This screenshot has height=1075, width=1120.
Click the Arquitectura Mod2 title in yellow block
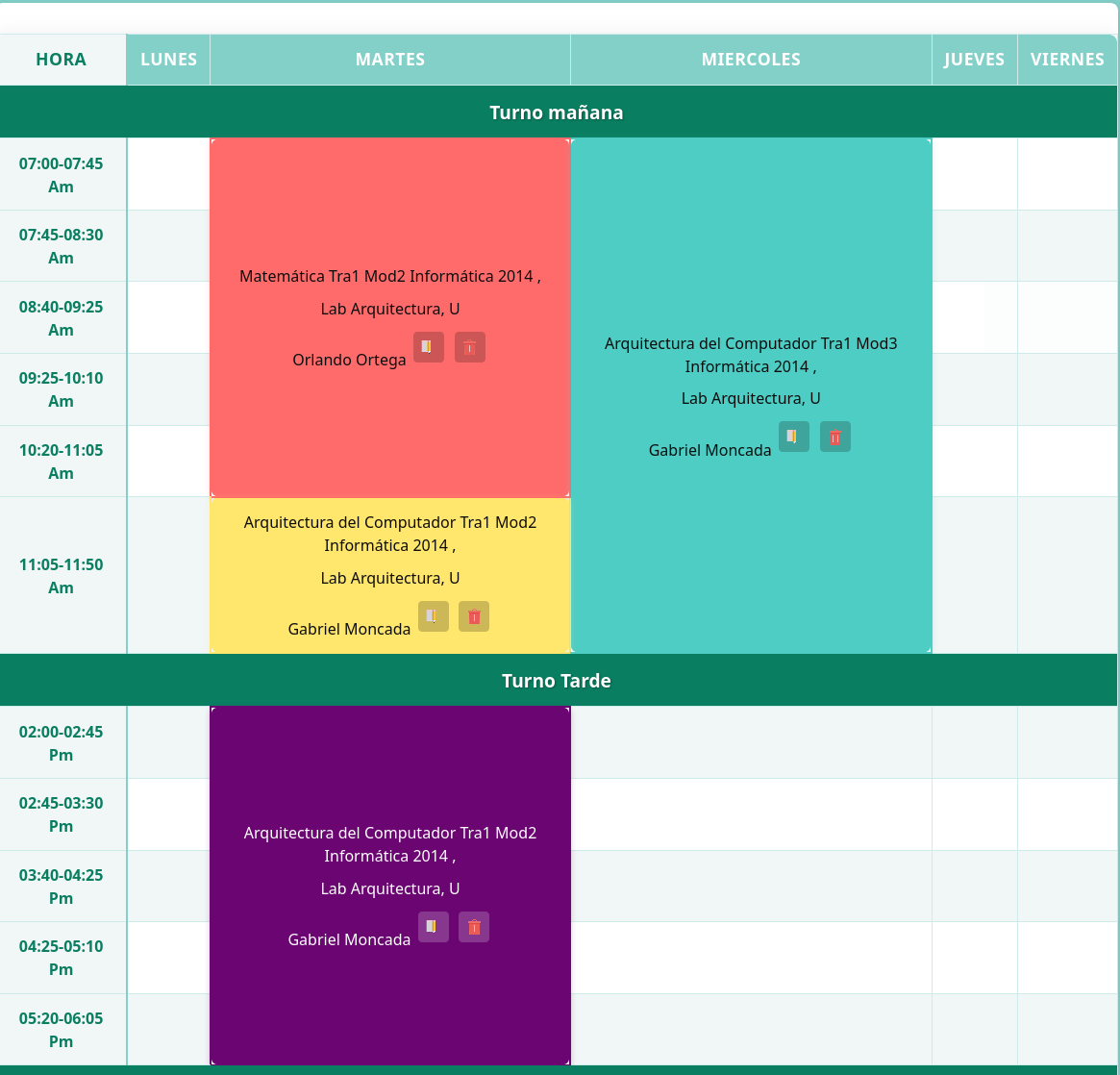(390, 535)
